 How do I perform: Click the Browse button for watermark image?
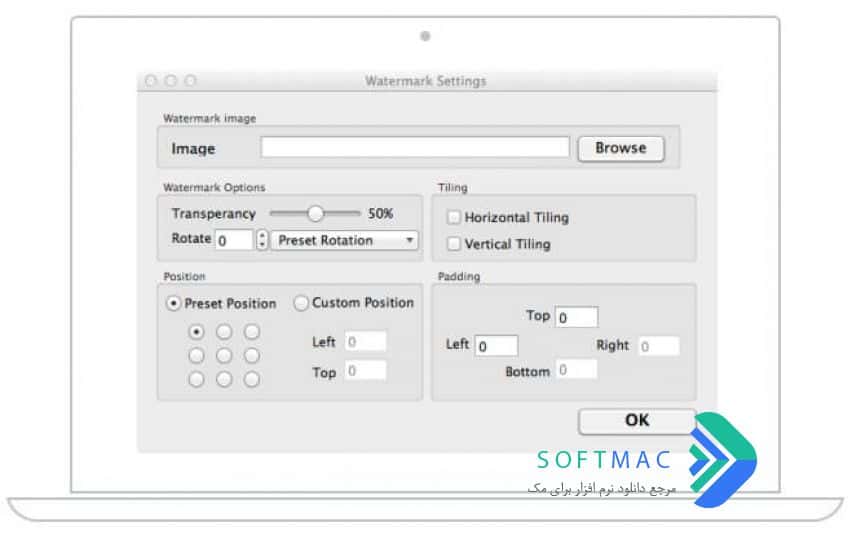pyautogui.click(x=621, y=148)
